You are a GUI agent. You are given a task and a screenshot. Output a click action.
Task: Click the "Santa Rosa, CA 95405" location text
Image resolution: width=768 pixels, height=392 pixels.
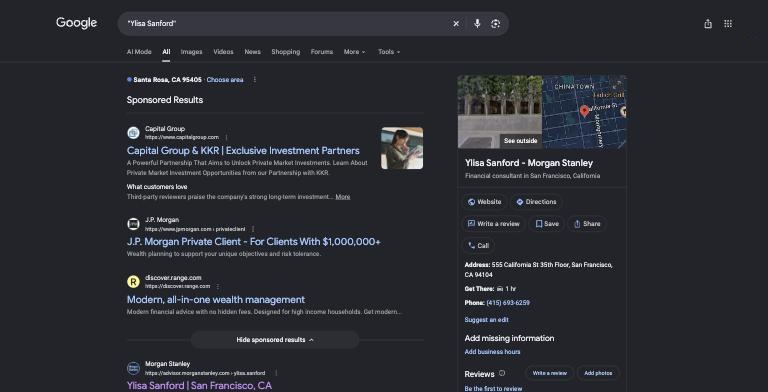[x=167, y=79]
